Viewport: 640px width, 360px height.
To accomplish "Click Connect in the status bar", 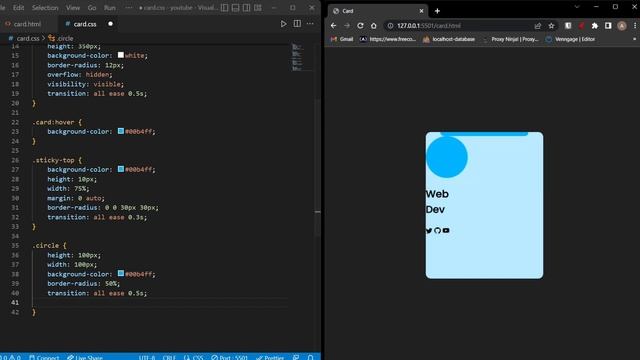I will [44, 357].
